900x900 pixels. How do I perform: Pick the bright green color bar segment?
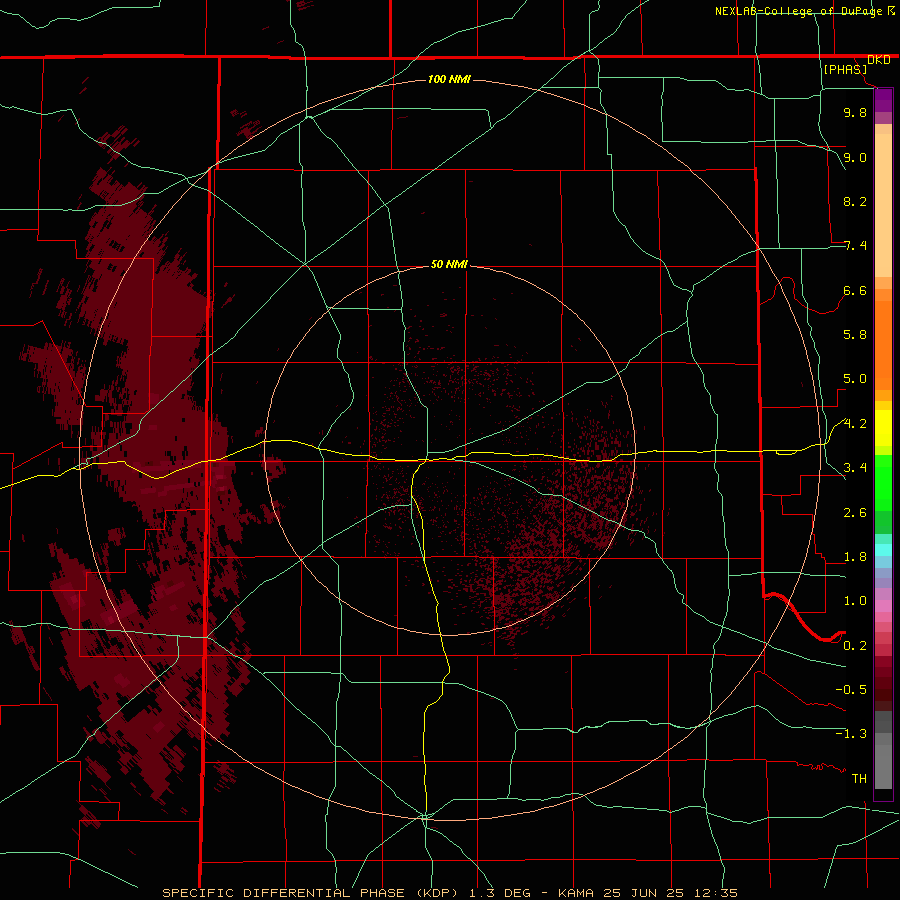tap(883, 483)
